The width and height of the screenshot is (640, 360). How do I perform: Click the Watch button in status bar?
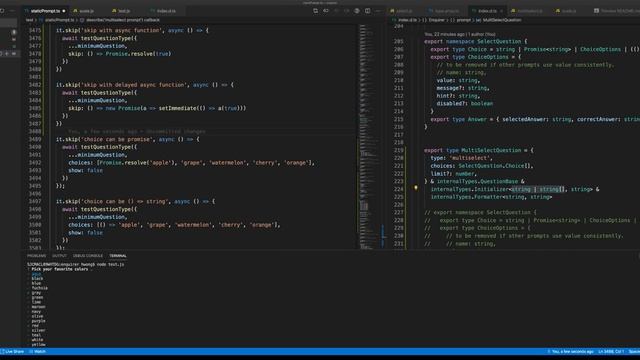click(x=38, y=351)
